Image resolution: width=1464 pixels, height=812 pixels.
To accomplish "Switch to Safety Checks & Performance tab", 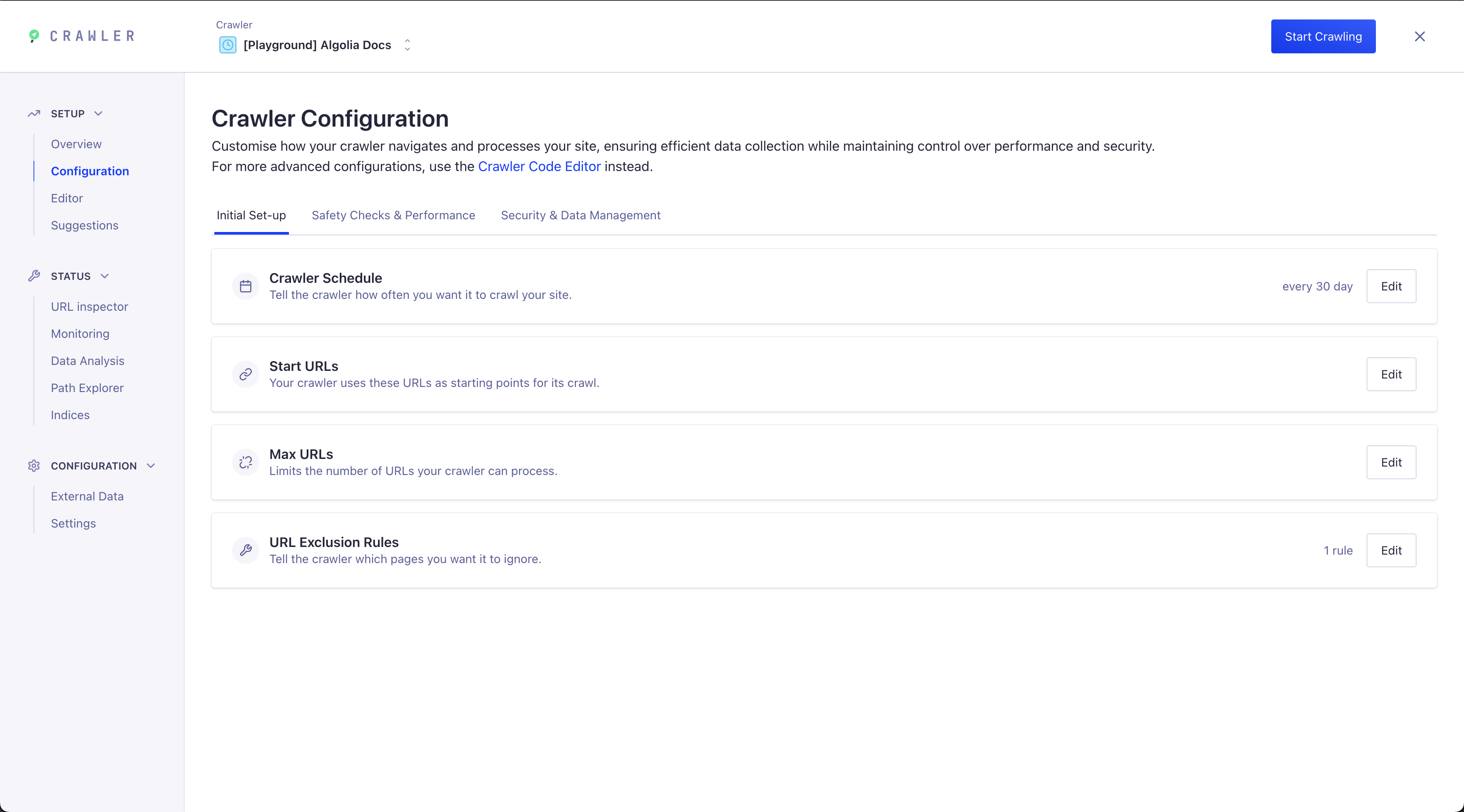I will coord(393,215).
